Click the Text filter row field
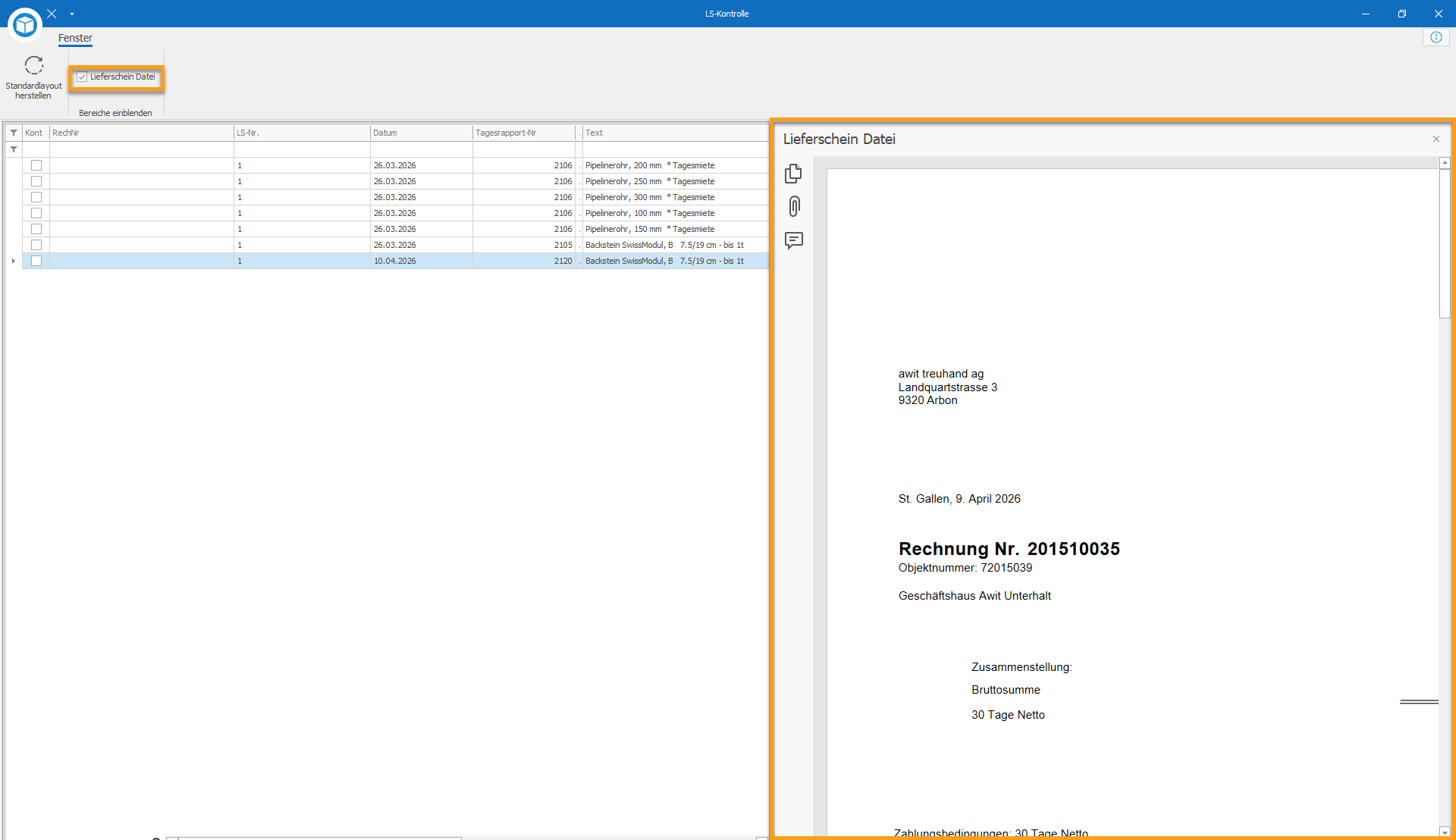 (x=676, y=149)
